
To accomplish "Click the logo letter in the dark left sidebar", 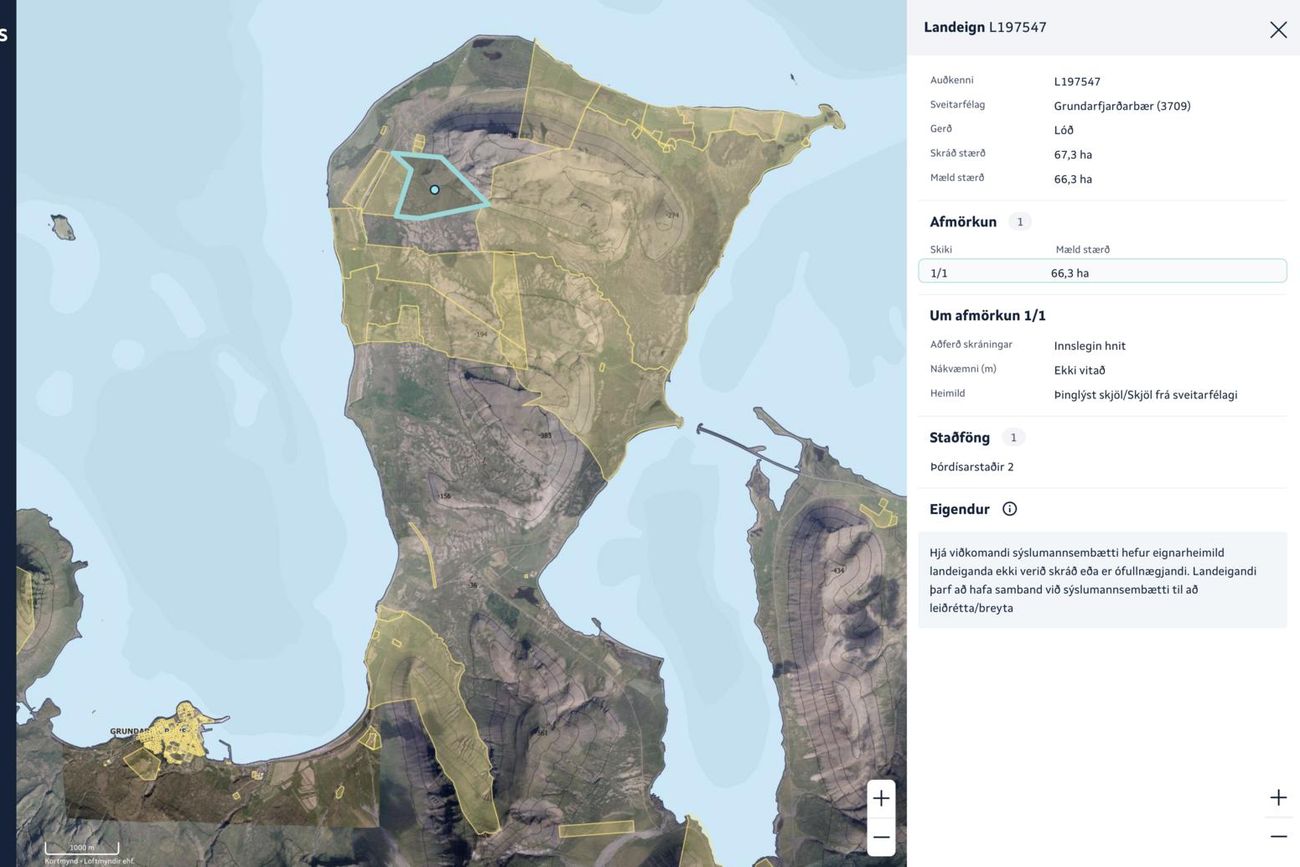I will point(3,34).
